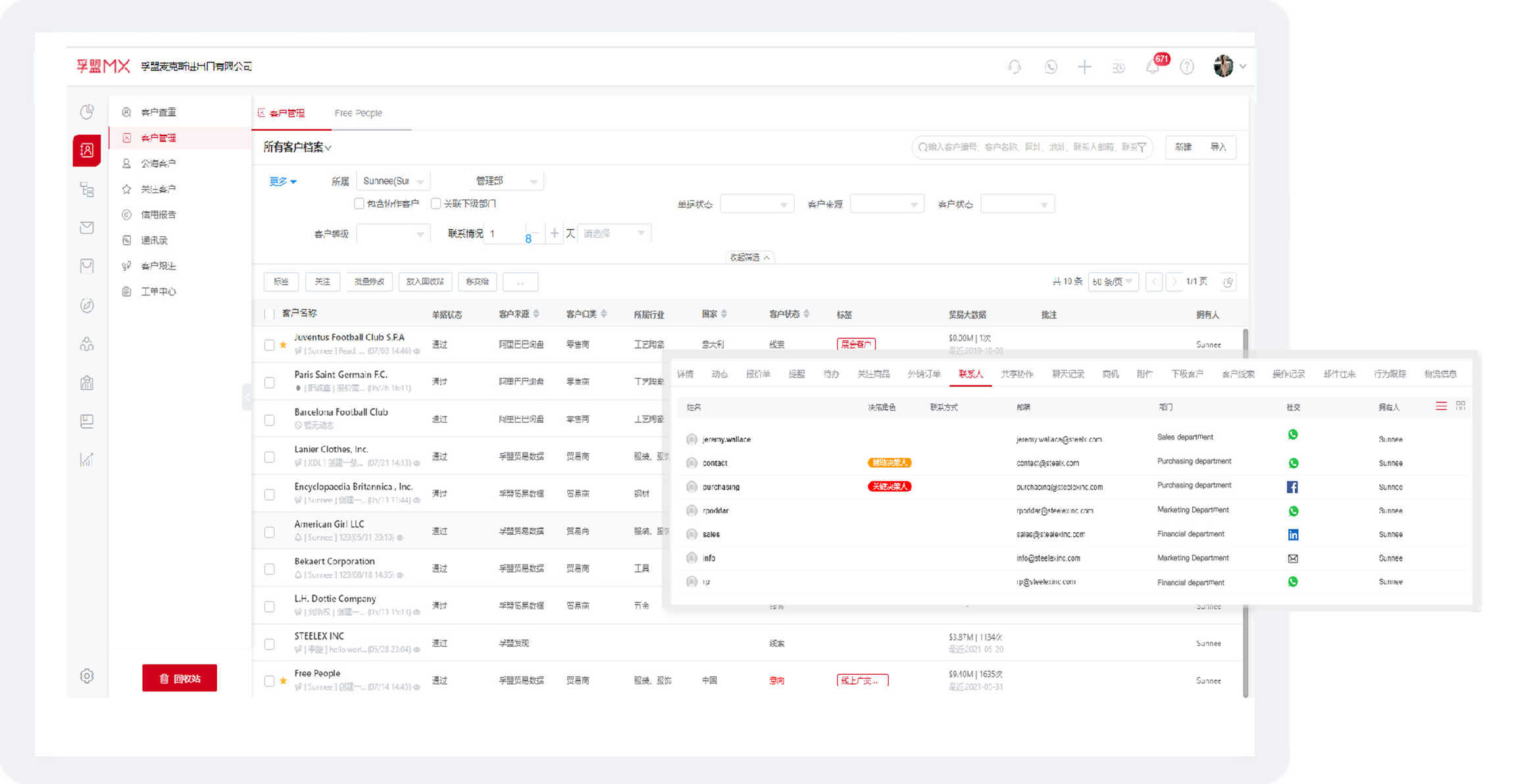Screen dimensions: 1537x784
Task: Open notifications via the bell icon showing 671
Action: (x=1152, y=66)
